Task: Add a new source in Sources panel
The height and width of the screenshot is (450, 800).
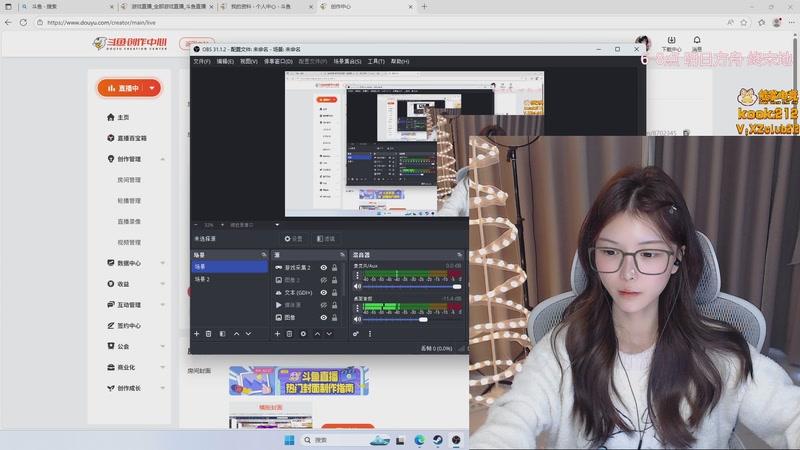Action: point(277,334)
